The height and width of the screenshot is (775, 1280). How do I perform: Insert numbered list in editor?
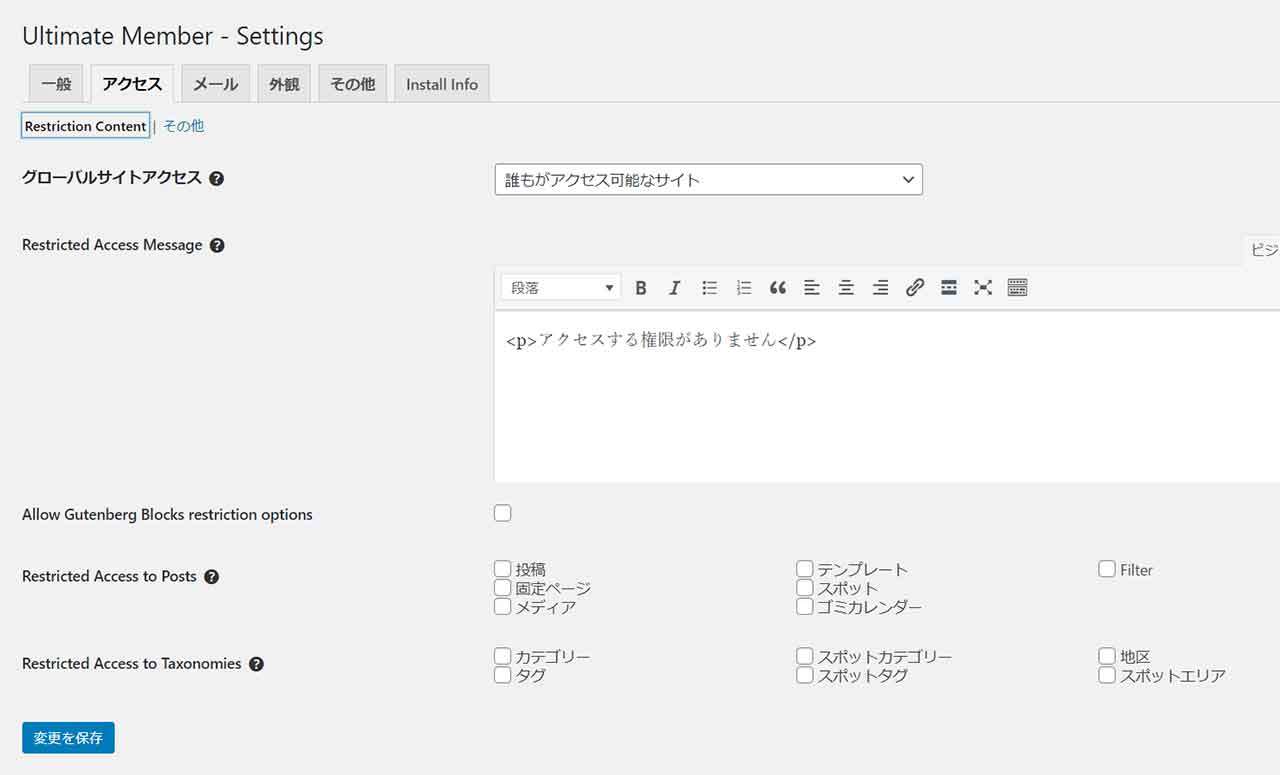click(x=744, y=288)
